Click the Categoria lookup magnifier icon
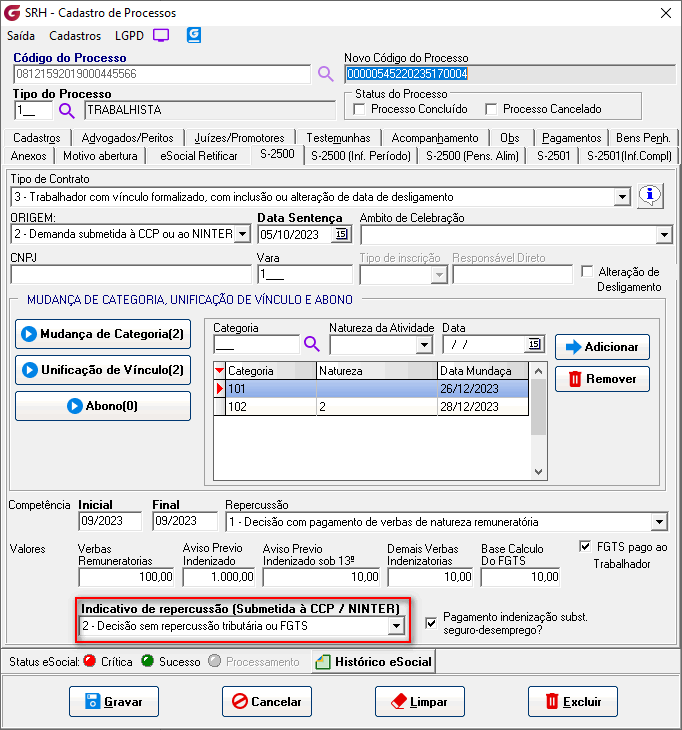This screenshot has width=682, height=730. (311, 344)
